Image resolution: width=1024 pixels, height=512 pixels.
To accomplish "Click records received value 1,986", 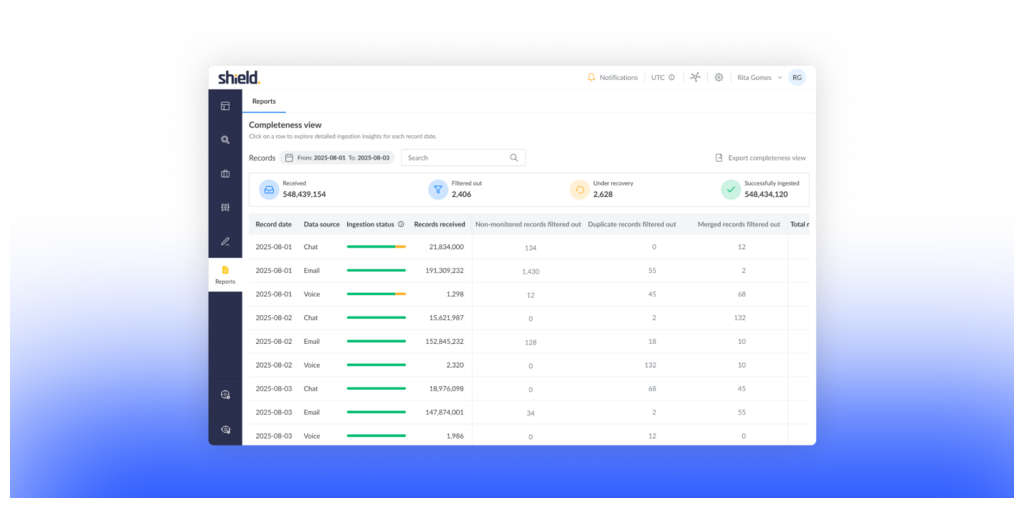I will [x=455, y=436].
